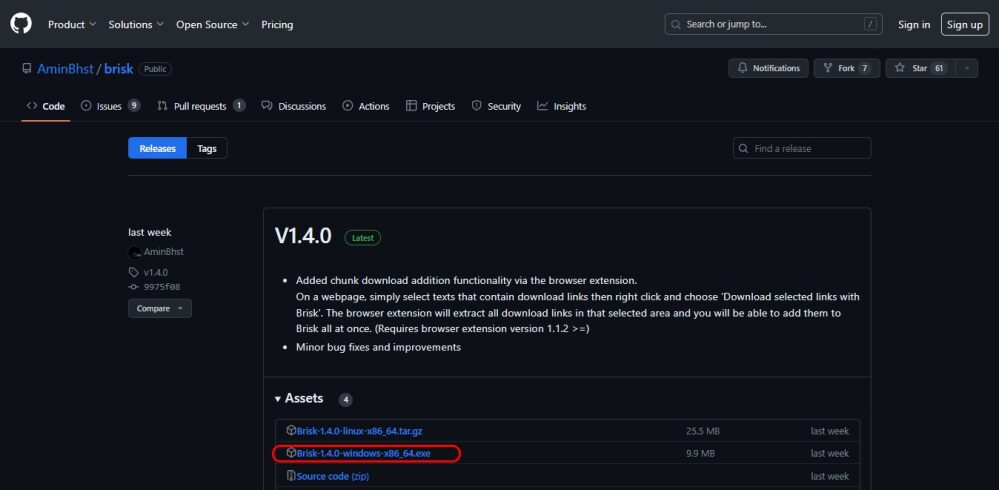Select the Releases toggle button
This screenshot has width=999, height=490.
pos(157,148)
